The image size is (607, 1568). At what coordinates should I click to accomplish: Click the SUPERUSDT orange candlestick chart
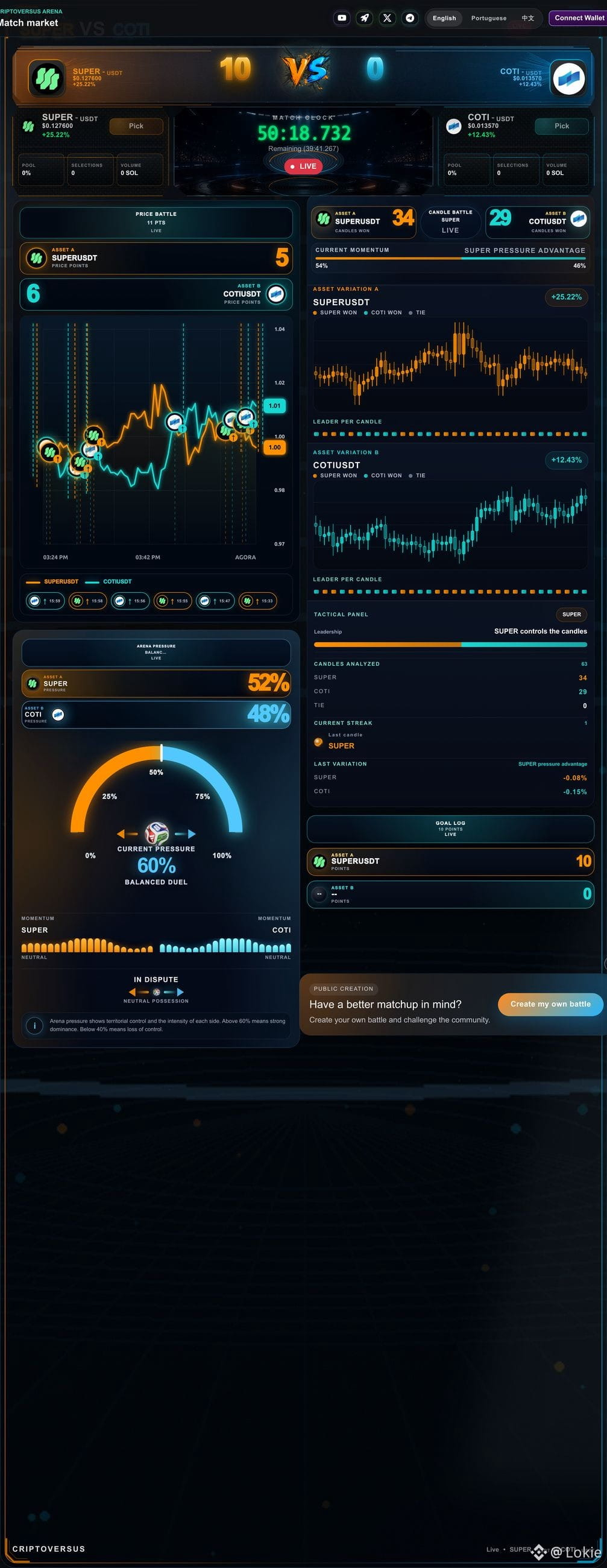(x=450, y=364)
